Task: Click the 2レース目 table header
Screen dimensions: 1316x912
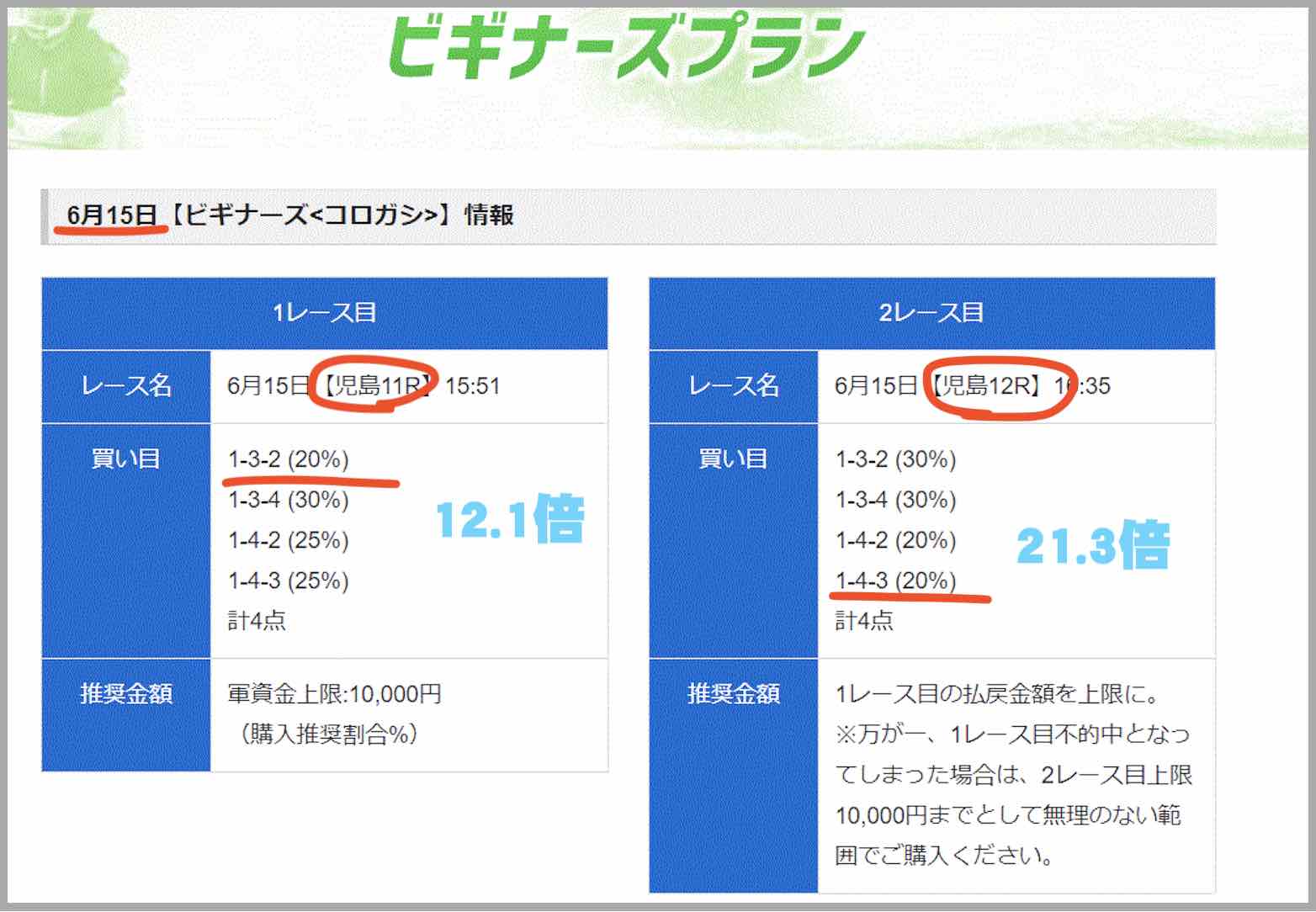Action: 931,313
